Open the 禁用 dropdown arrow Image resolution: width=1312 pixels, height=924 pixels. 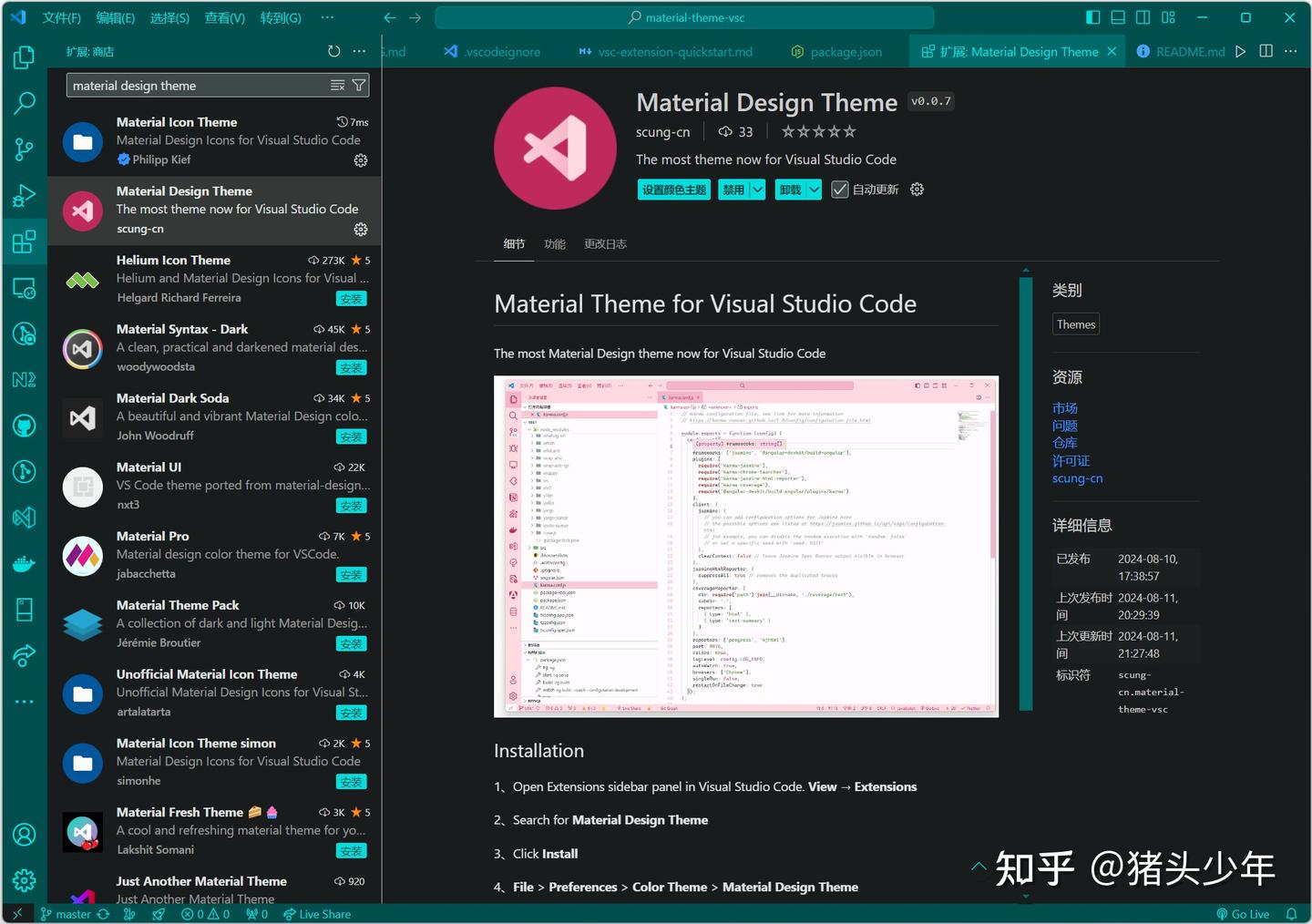point(755,190)
